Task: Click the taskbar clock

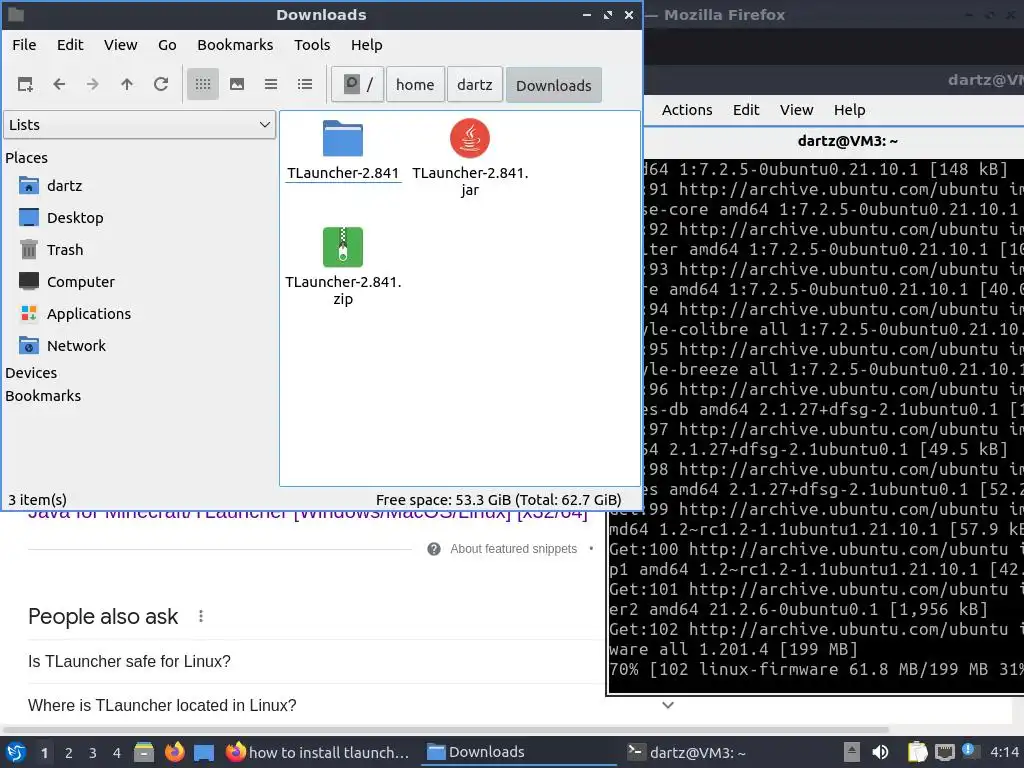Action: [x=1004, y=752]
